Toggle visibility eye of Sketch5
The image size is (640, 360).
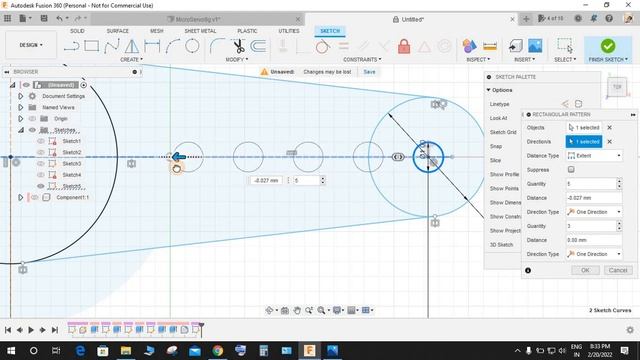click(x=41, y=186)
